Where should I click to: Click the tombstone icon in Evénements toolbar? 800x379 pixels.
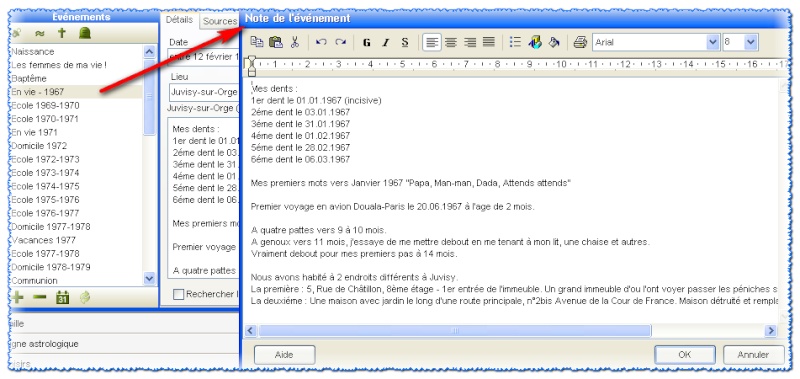pyautogui.click(x=84, y=34)
